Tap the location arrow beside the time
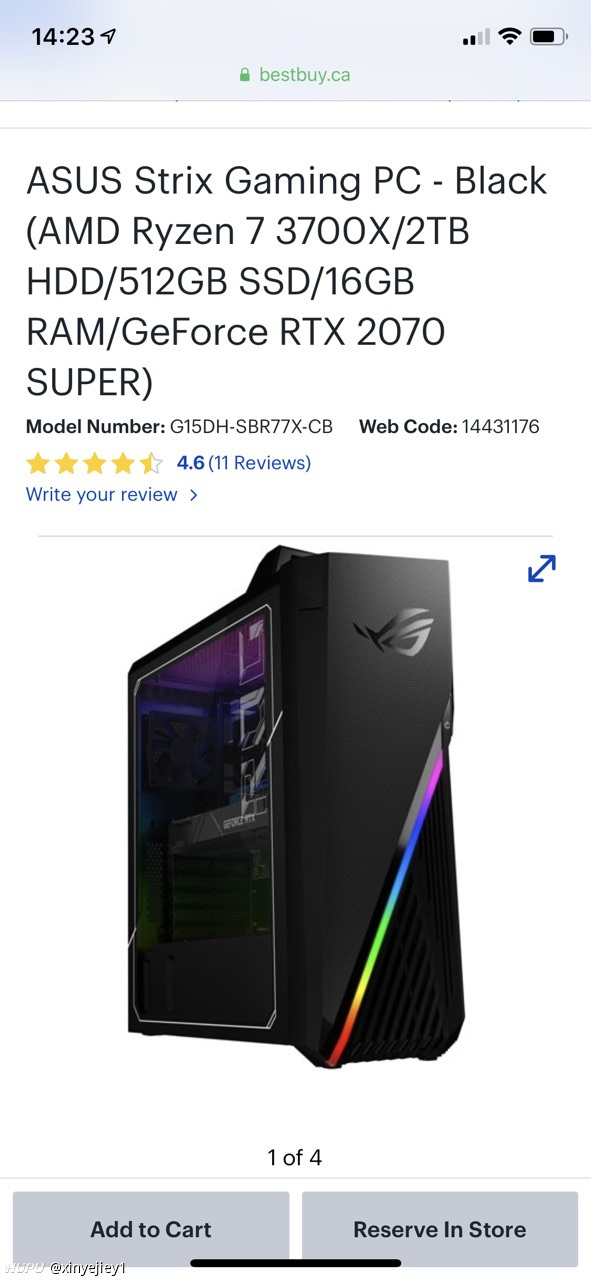The image size is (591, 1280). 109,37
